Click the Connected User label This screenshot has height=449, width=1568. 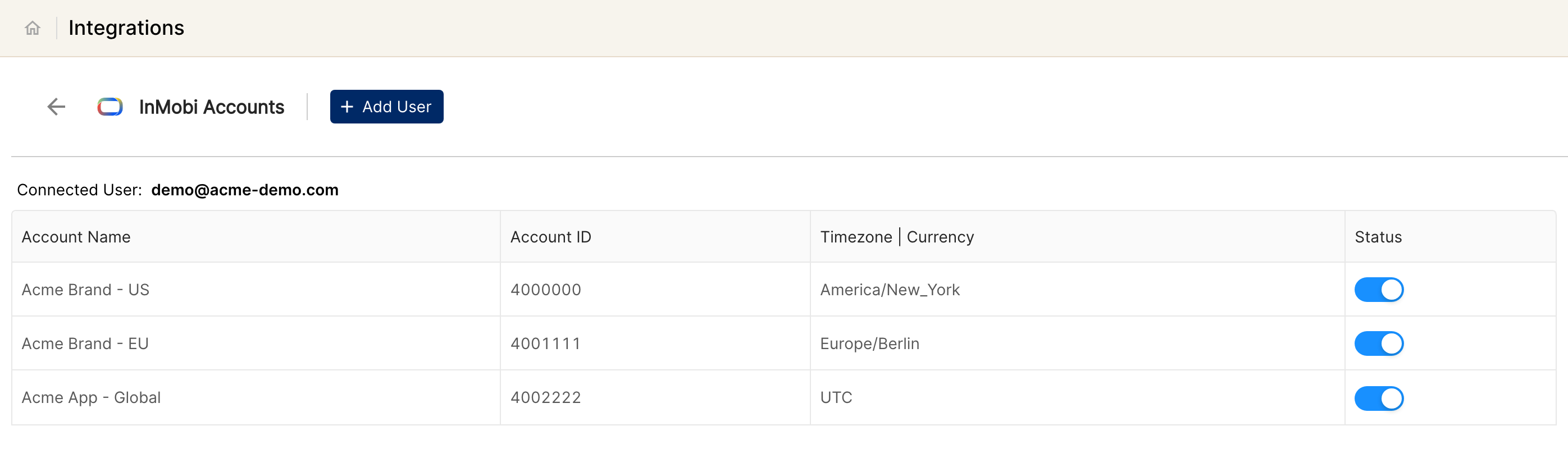point(79,190)
